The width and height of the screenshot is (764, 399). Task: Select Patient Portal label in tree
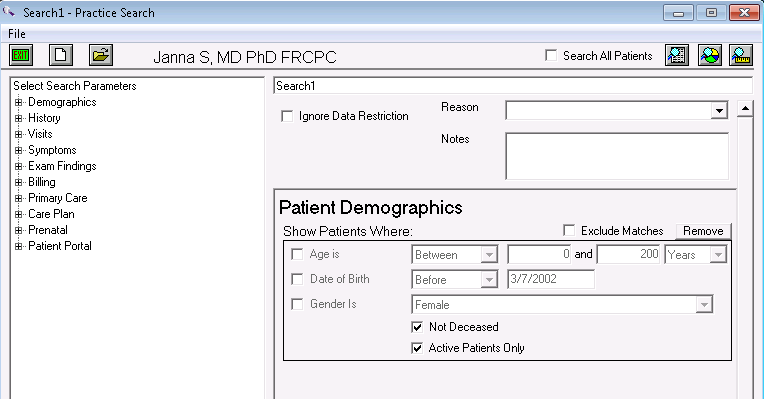(x=59, y=246)
